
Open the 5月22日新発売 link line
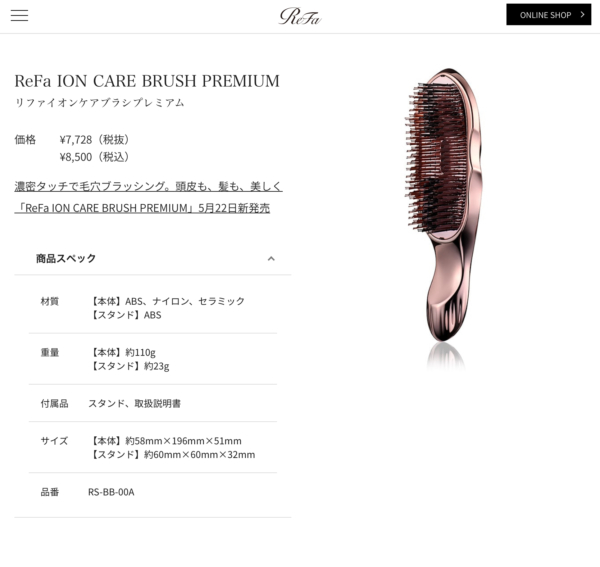coord(142,208)
